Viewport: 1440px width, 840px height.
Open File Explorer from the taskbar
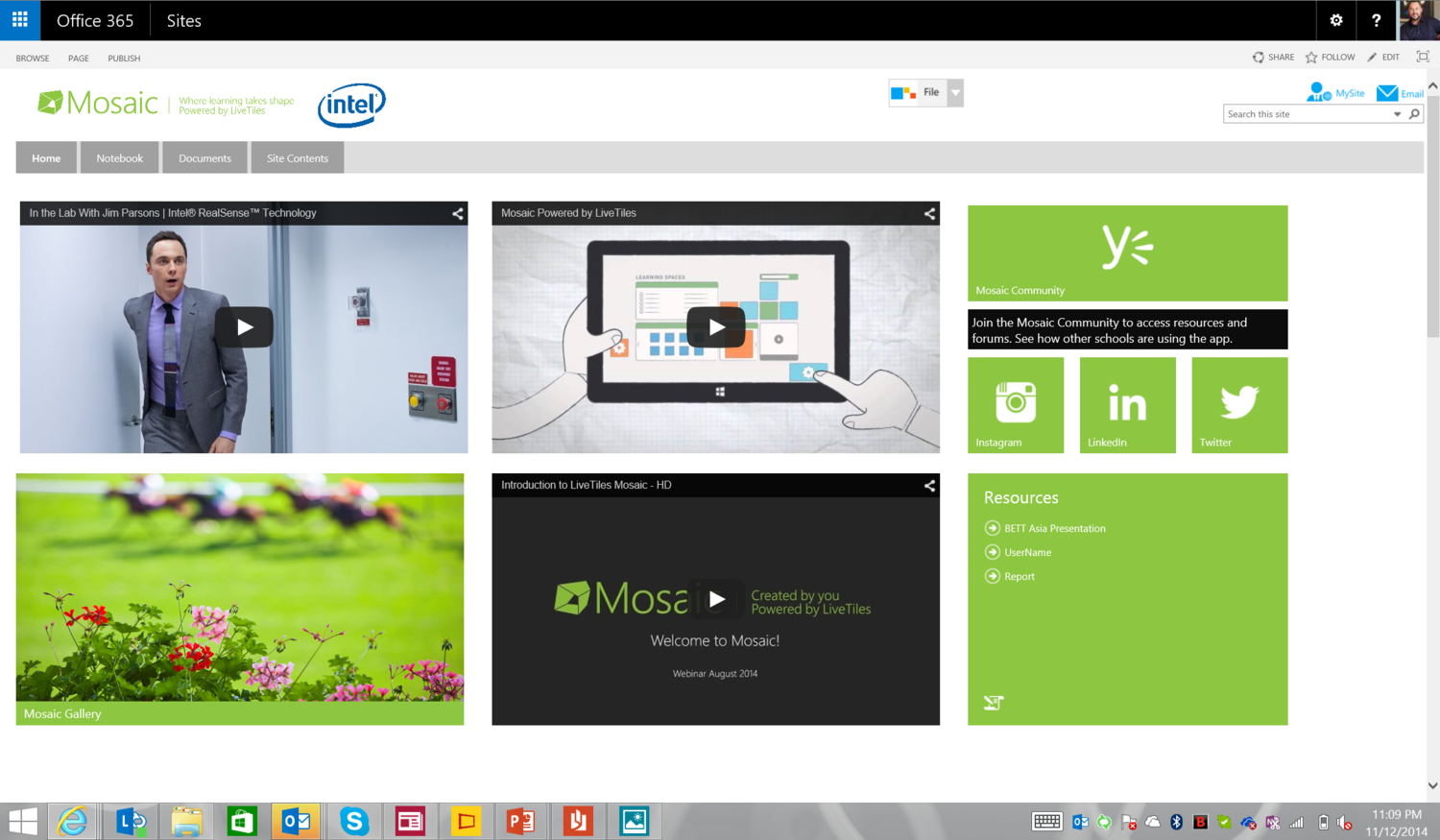click(186, 821)
